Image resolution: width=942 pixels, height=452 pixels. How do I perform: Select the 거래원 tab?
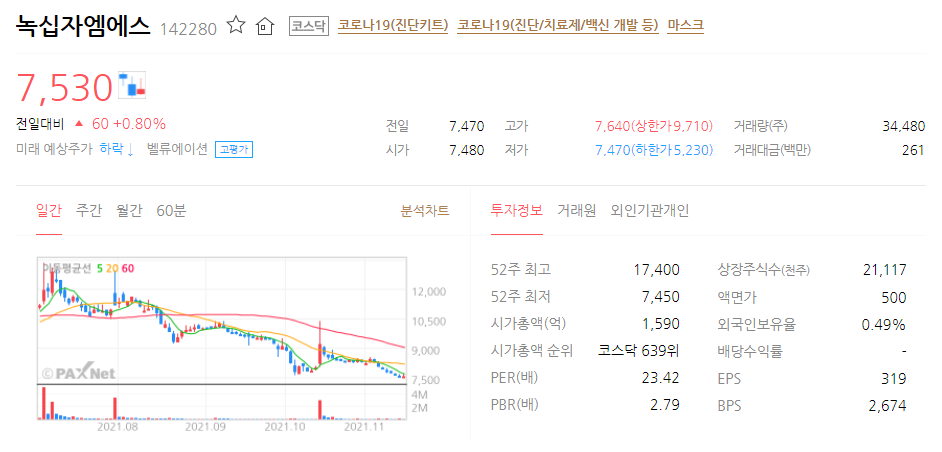click(x=577, y=210)
